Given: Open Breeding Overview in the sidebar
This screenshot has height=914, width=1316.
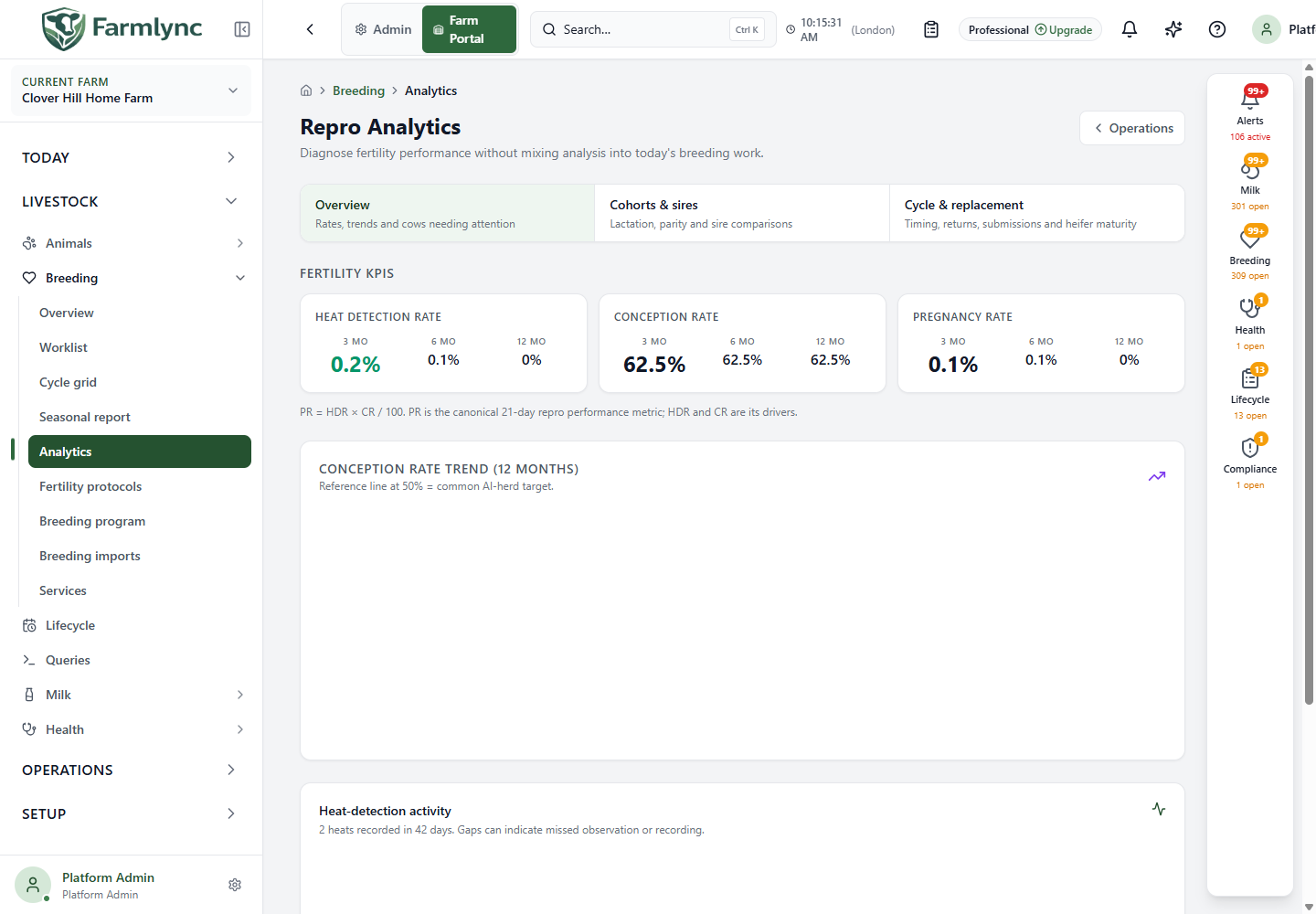Looking at the screenshot, I should click(140, 313).
